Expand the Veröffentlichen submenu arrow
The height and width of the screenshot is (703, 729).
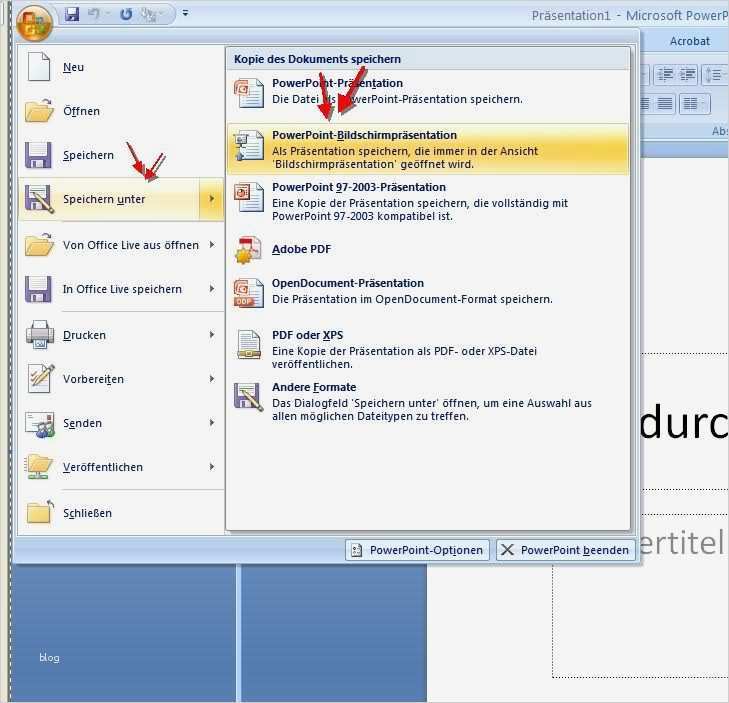212,466
